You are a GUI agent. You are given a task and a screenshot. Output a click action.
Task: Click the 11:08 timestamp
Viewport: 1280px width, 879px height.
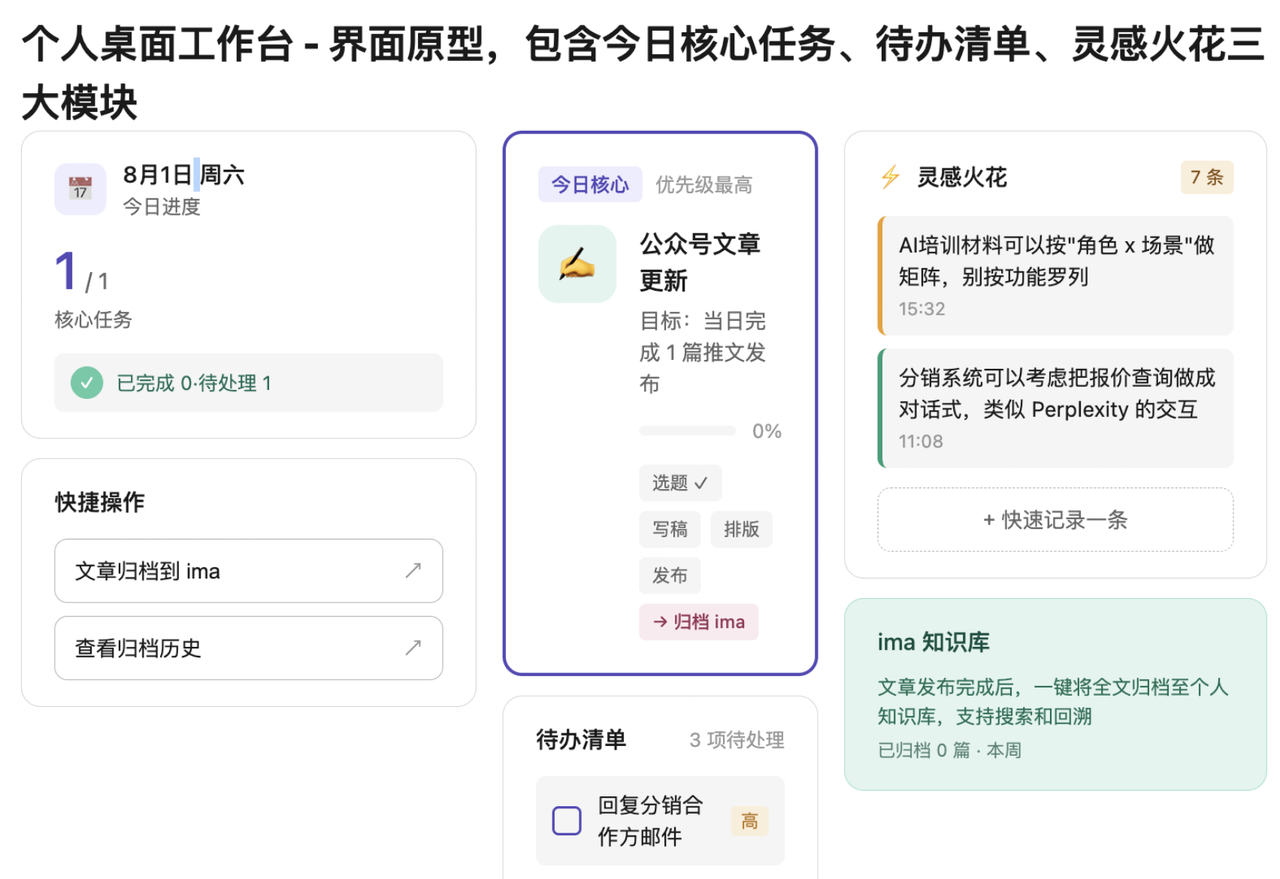(x=920, y=441)
